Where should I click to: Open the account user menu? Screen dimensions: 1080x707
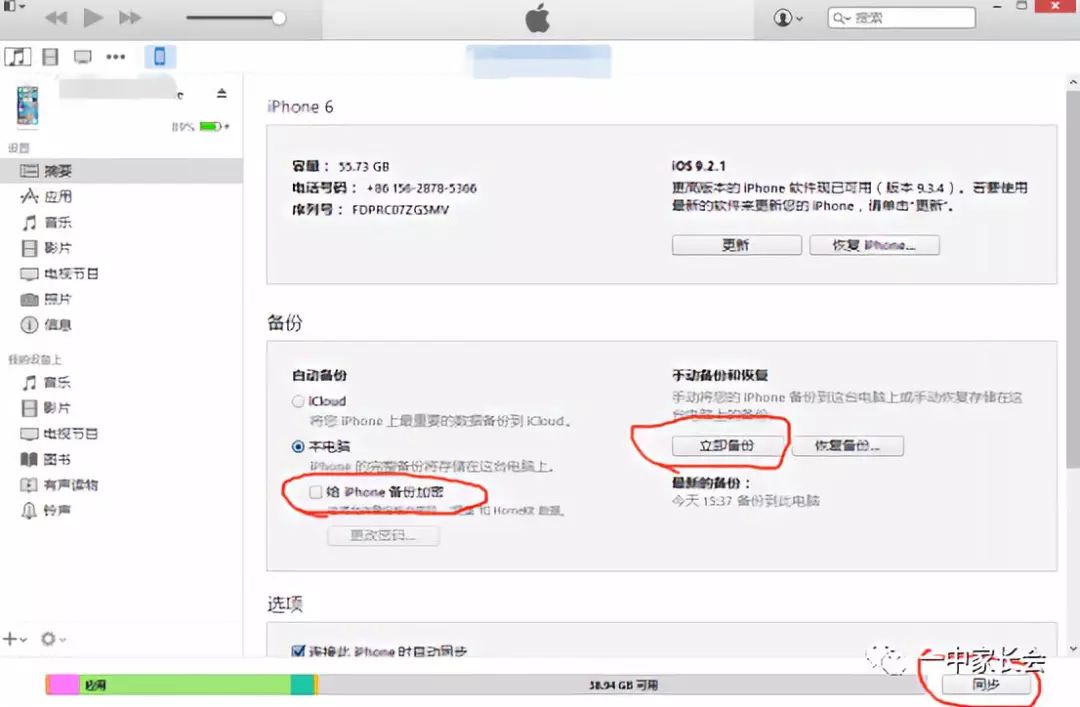pyautogui.click(x=788, y=18)
